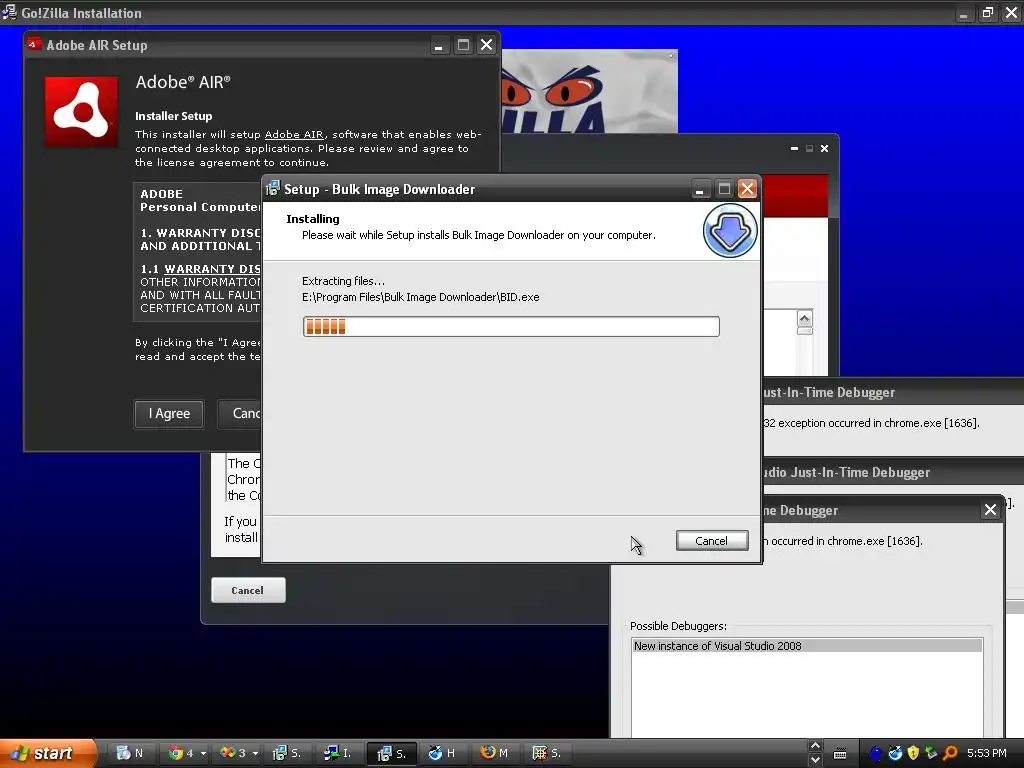The height and width of the screenshot is (768, 1024).
Task: Click the partially hidden Cancel button in Adobe AIR Setup
Action: click(240, 413)
